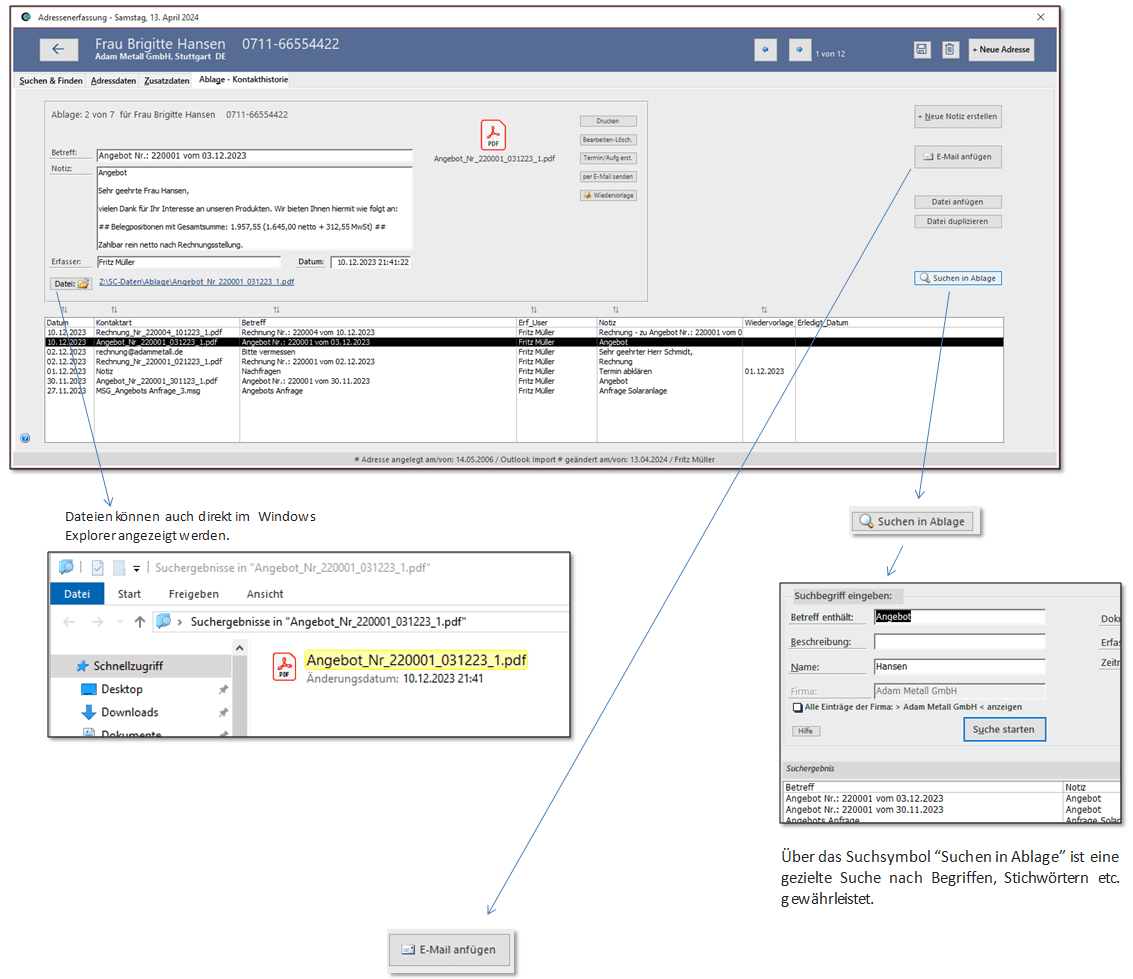Sort the list by the Kontaktart column arrows
Image resolution: width=1133 pixels, height=979 pixels.
click(x=113, y=310)
